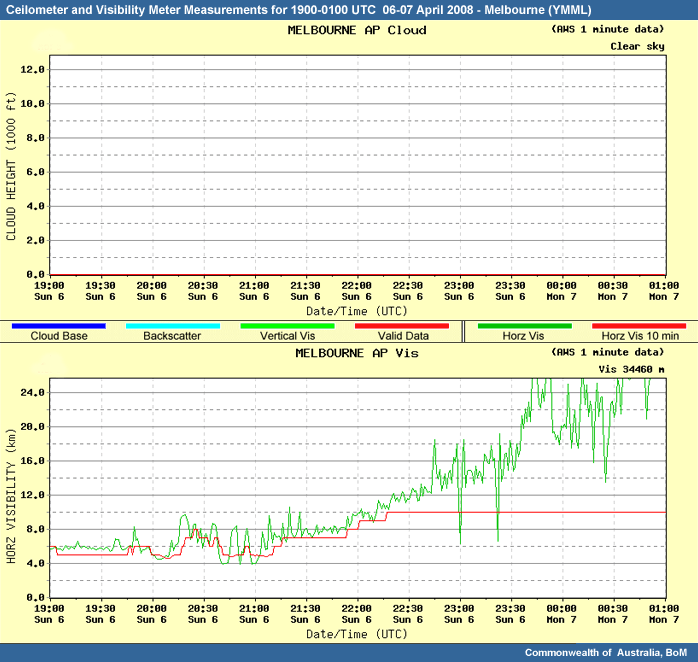Viewport: 698px width, 662px height.
Task: Click the '20:30 Sun 6' label under visibility chart
Action: (x=203, y=614)
